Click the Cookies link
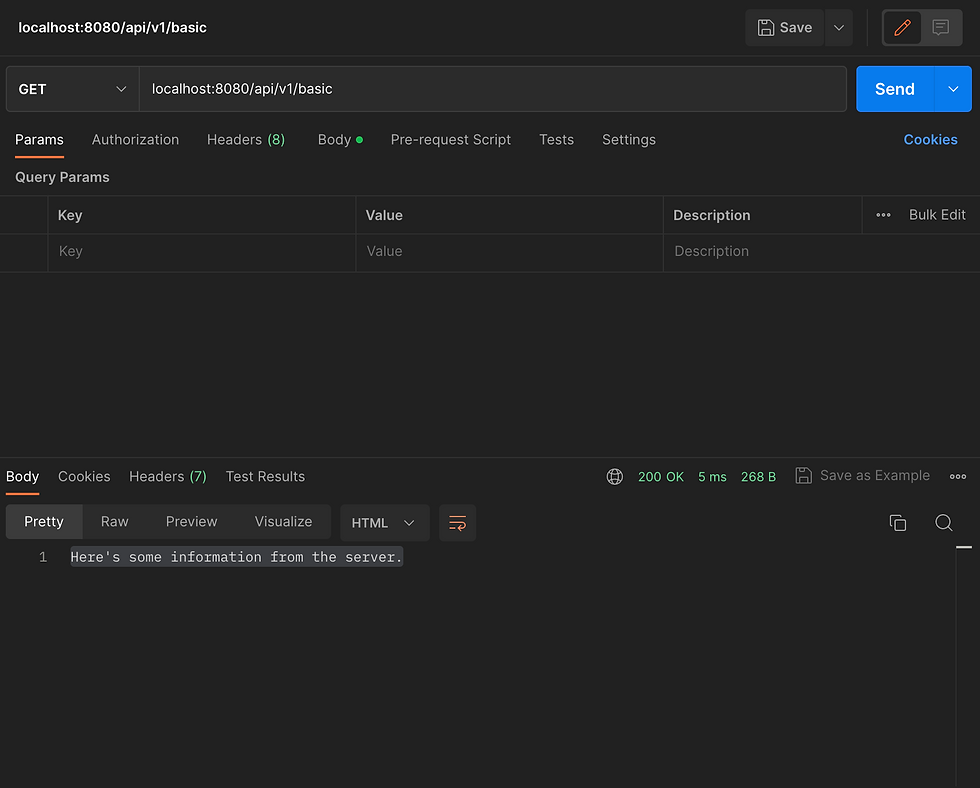This screenshot has height=788, width=980. [930, 140]
